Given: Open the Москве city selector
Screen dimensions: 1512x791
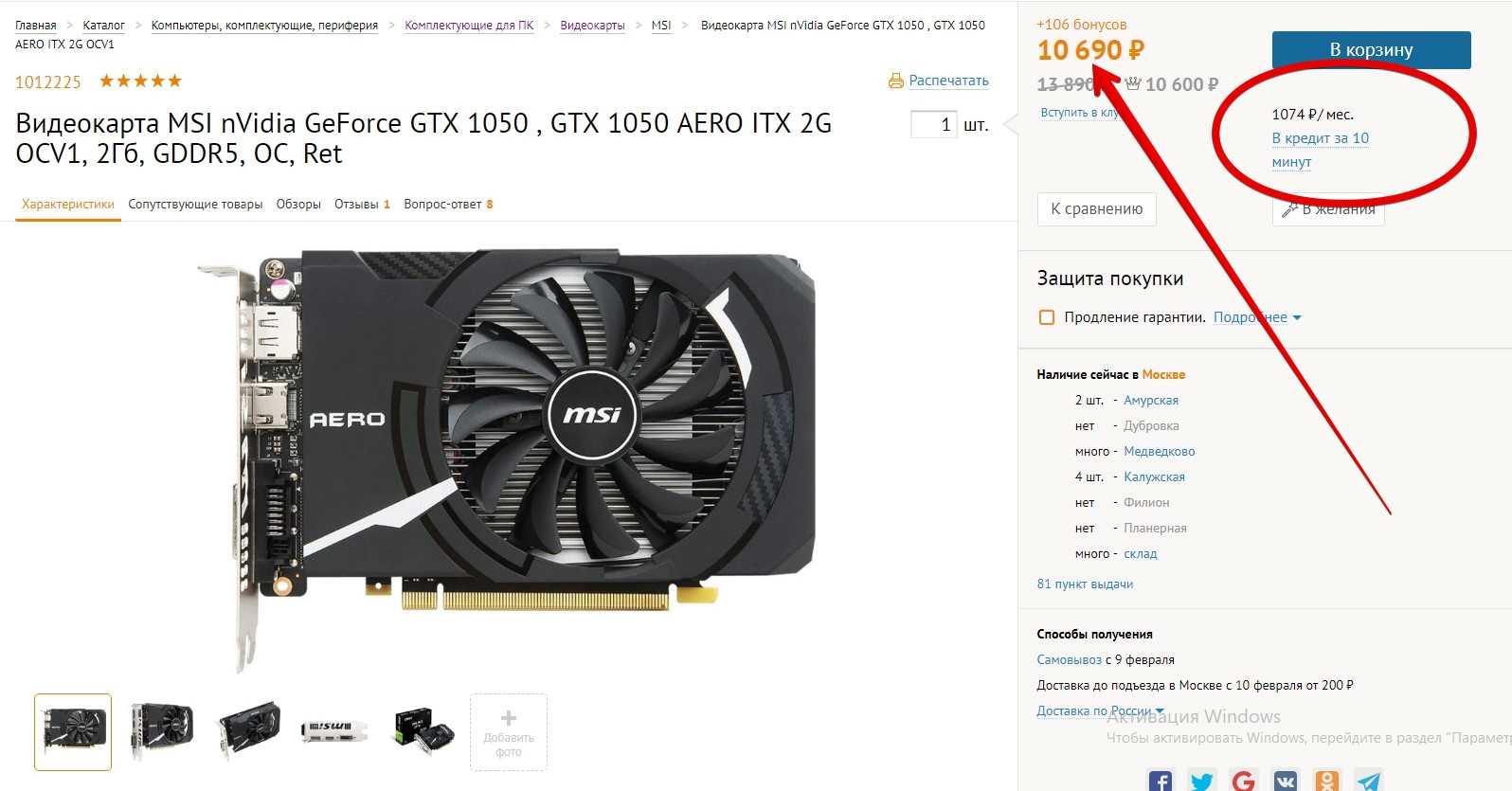Looking at the screenshot, I should [1163, 374].
